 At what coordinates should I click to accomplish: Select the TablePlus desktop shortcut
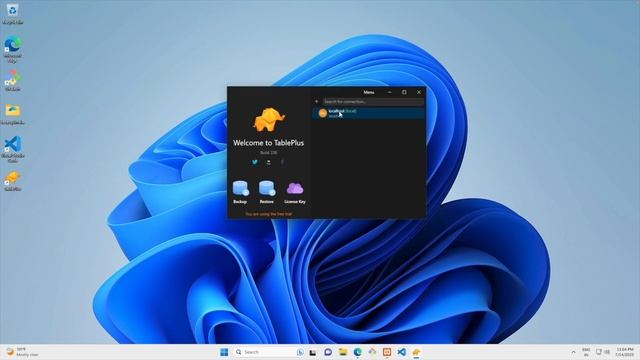click(13, 181)
